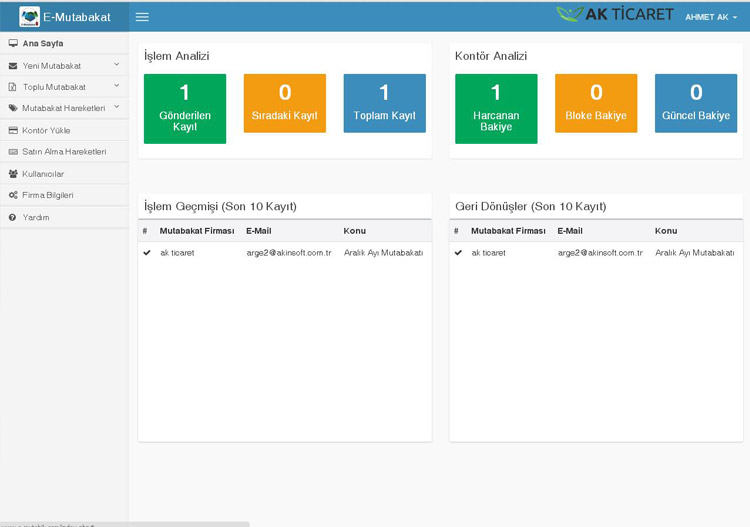
Task: Click the Firma Bilgileri gears icon
Action: pos(13,196)
